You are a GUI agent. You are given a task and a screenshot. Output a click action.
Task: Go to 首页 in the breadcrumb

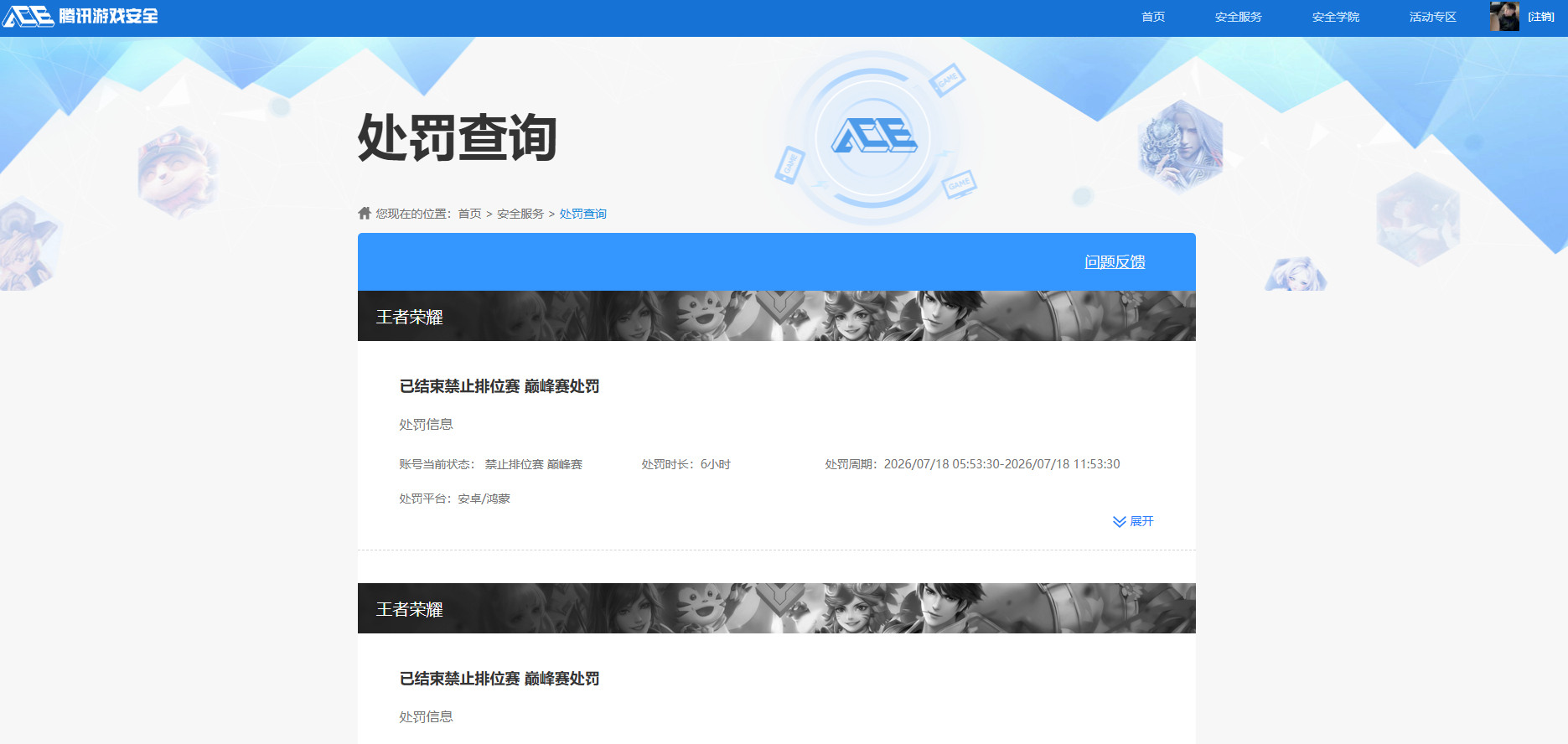point(469,214)
